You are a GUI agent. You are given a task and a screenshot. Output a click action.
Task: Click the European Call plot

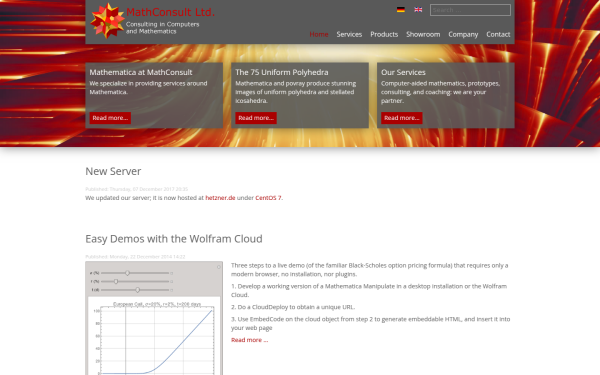pos(154,337)
